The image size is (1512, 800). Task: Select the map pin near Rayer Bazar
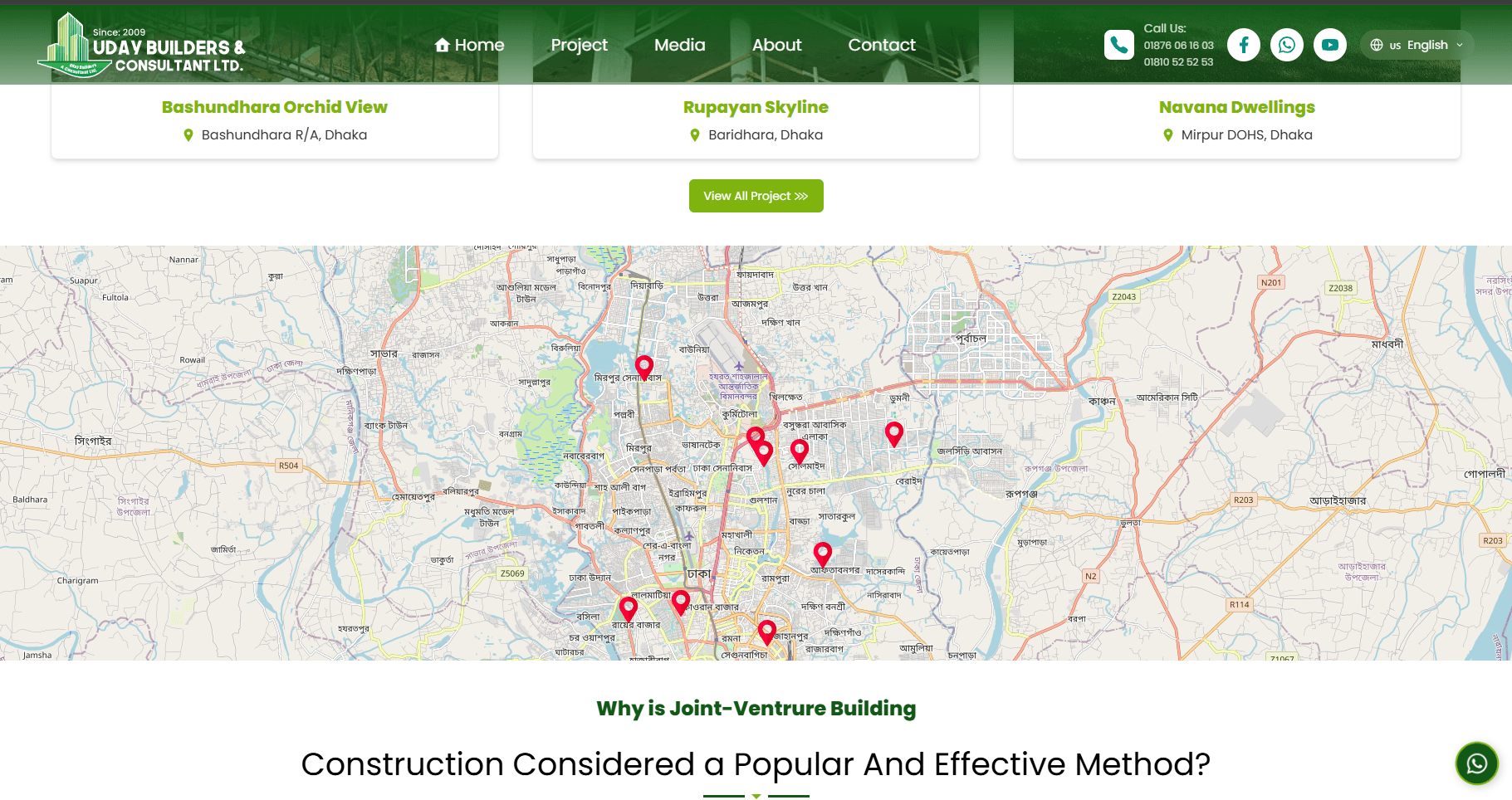[629, 609]
